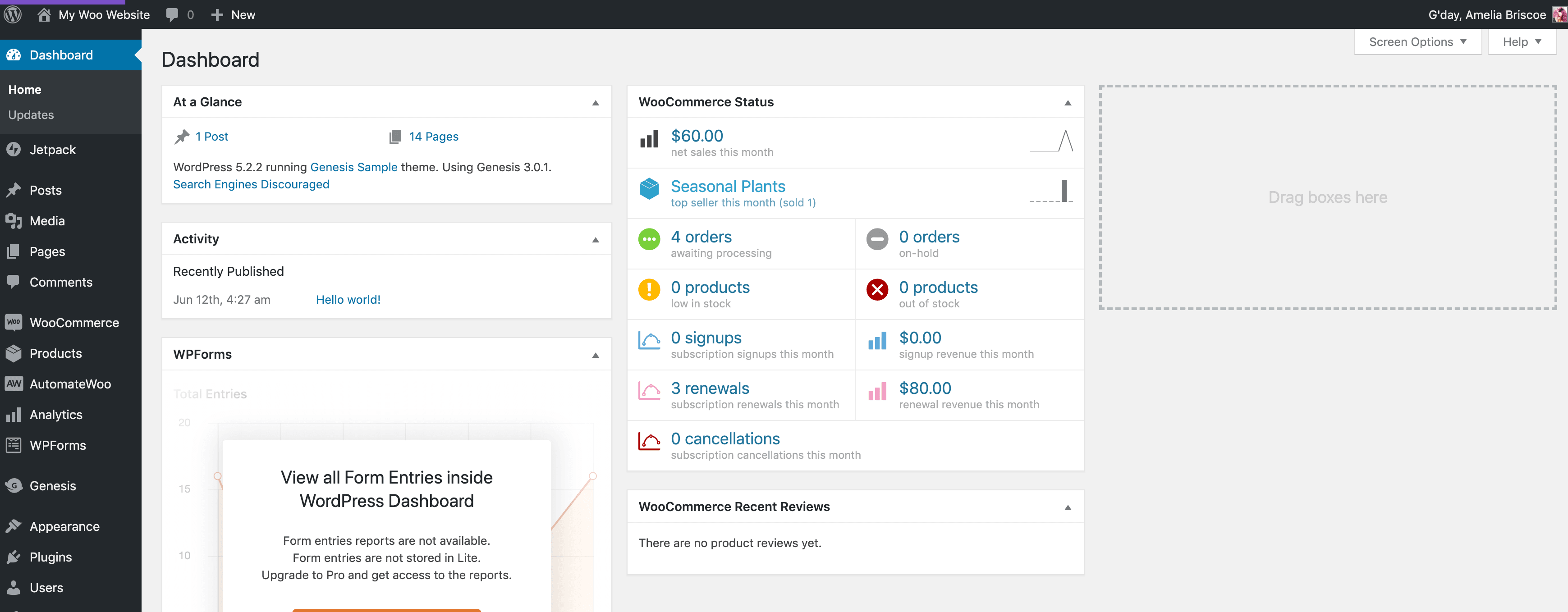Collapse the At a Glance widget

tap(596, 102)
